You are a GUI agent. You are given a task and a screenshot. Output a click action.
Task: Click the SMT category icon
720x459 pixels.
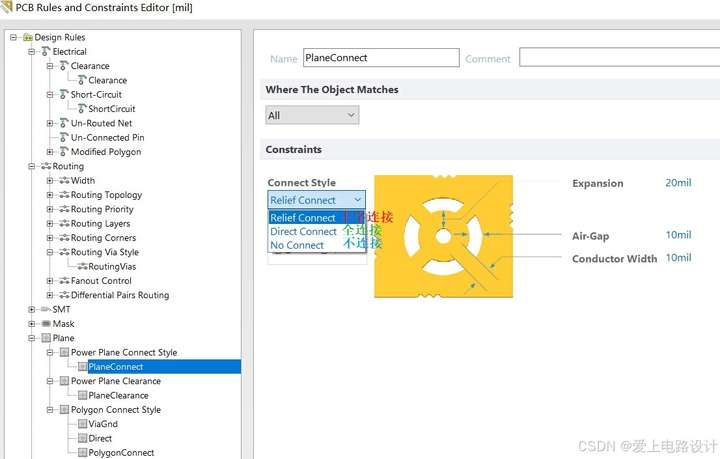click(x=46, y=309)
